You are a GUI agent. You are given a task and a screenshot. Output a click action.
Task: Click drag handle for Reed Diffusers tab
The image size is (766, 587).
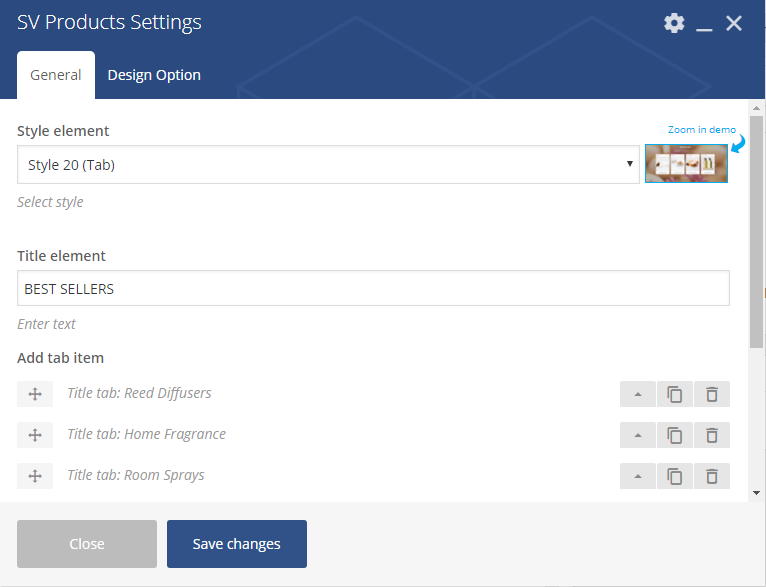[x=35, y=394]
